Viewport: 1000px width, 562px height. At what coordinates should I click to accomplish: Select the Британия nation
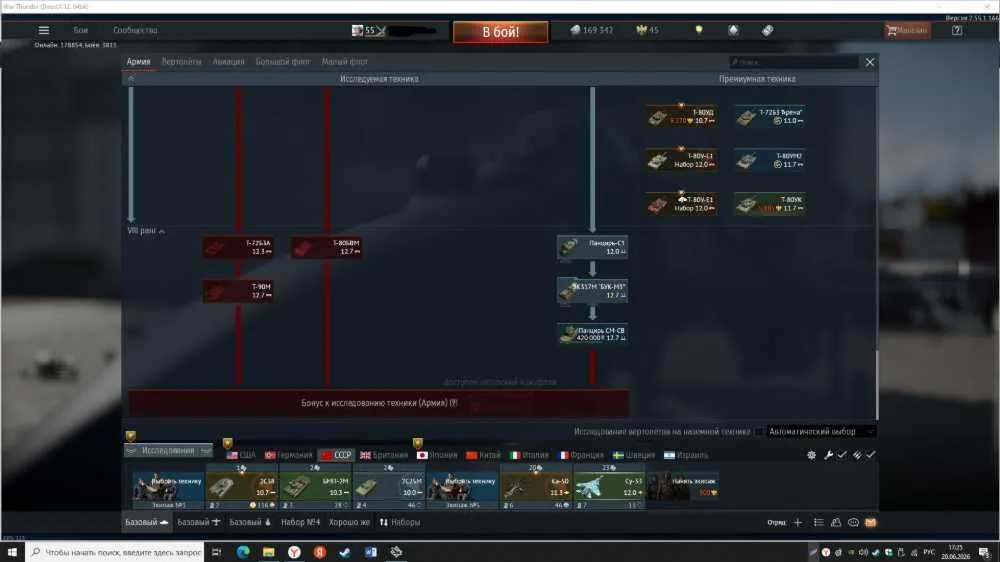[x=383, y=455]
